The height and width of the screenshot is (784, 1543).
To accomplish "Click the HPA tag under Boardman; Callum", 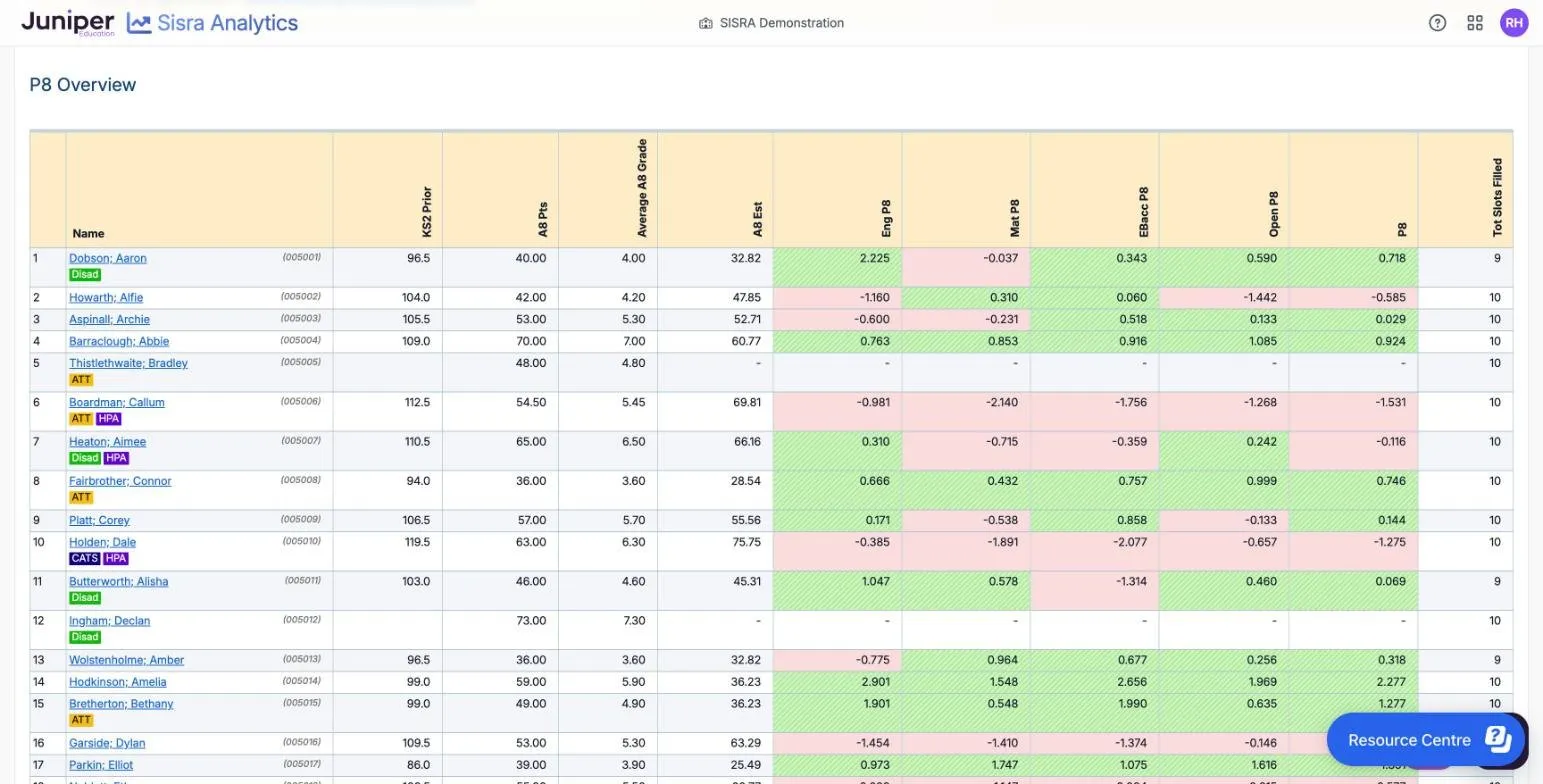I will 108,419.
